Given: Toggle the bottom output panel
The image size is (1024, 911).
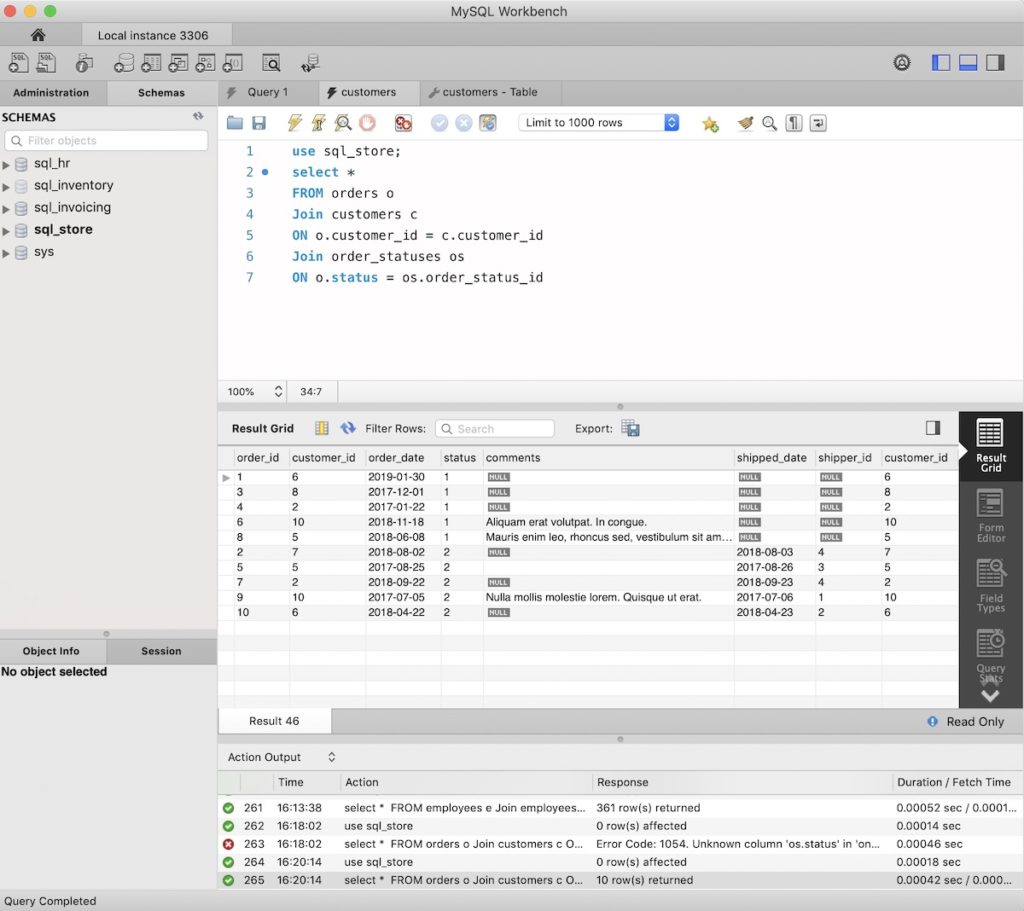Looking at the screenshot, I should tap(968, 63).
